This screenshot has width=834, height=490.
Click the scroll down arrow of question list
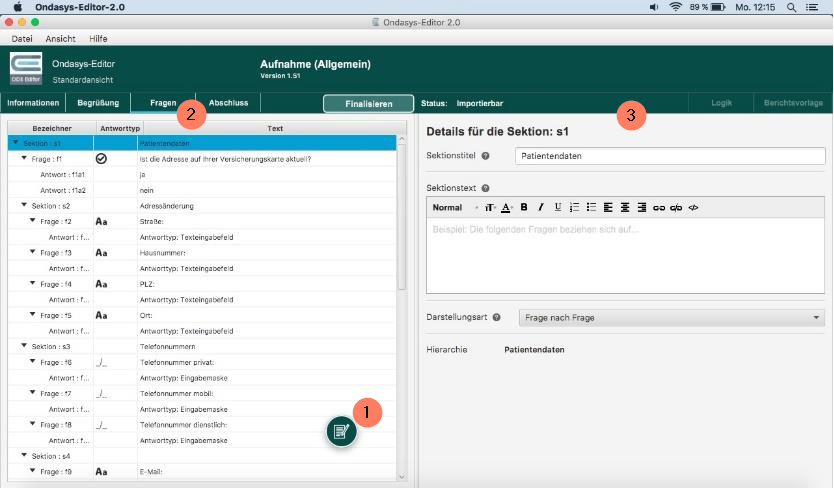pyautogui.click(x=402, y=477)
